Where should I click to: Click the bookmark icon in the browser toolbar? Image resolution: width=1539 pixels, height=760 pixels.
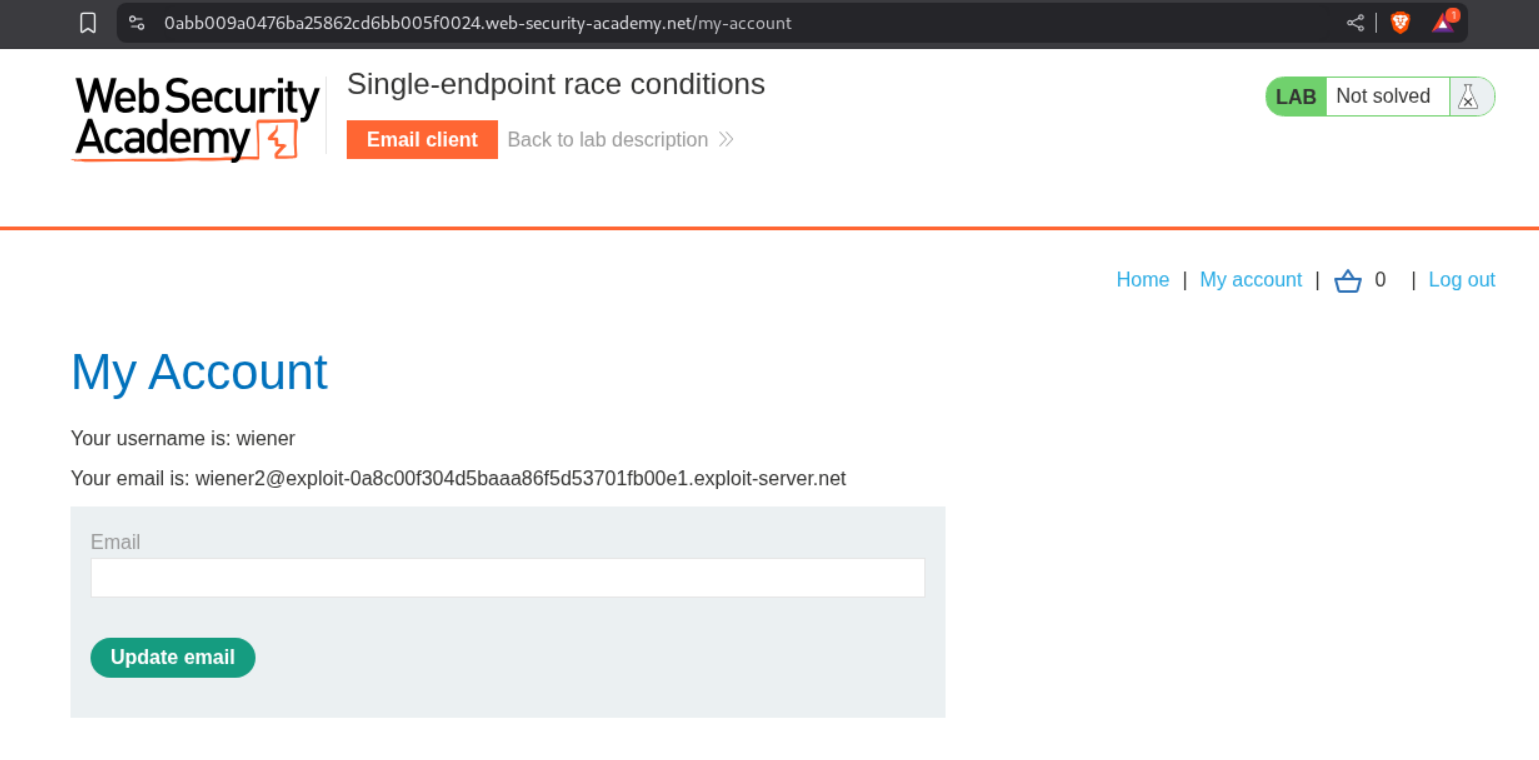click(88, 23)
